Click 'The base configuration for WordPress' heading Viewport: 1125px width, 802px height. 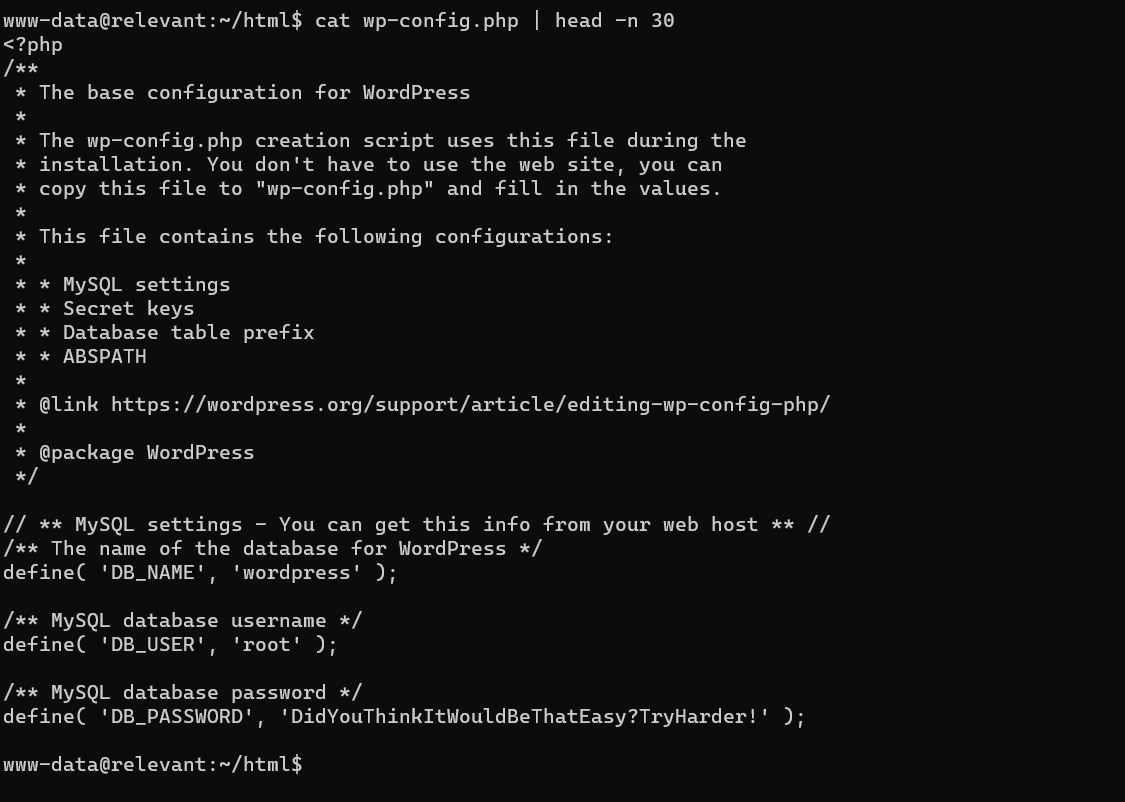click(254, 93)
